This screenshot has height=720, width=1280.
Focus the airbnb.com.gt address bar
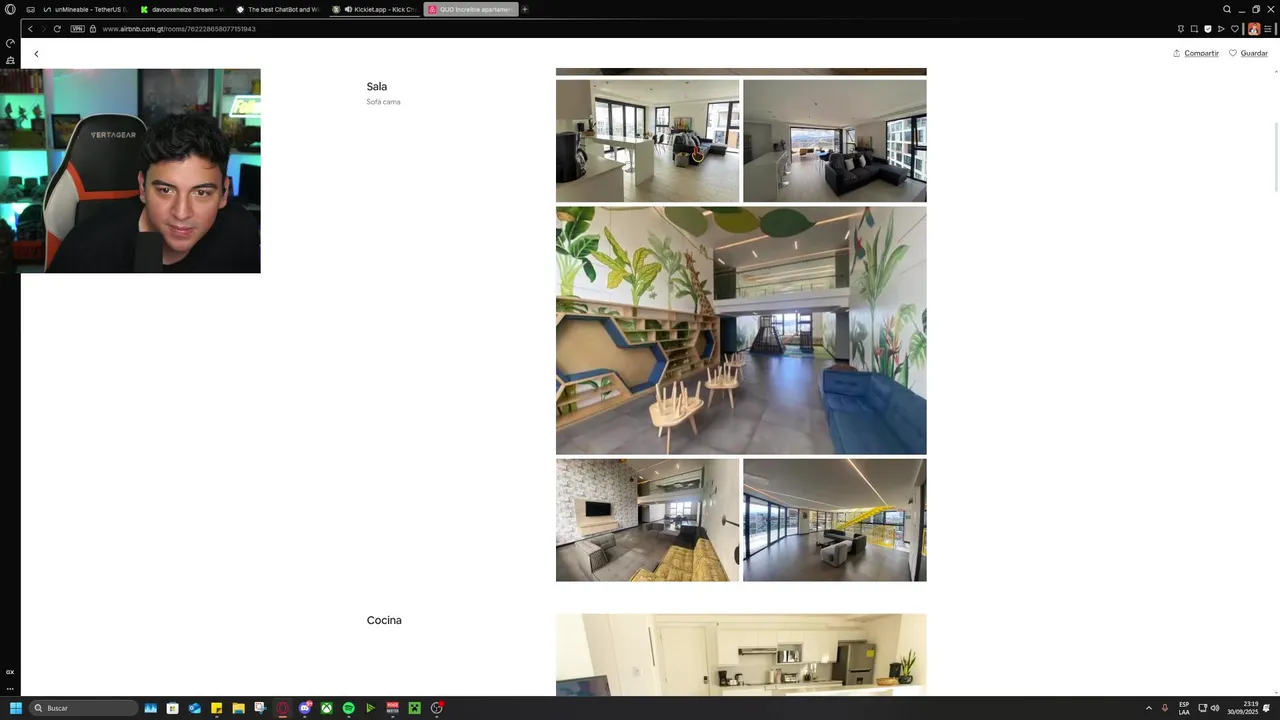179,29
